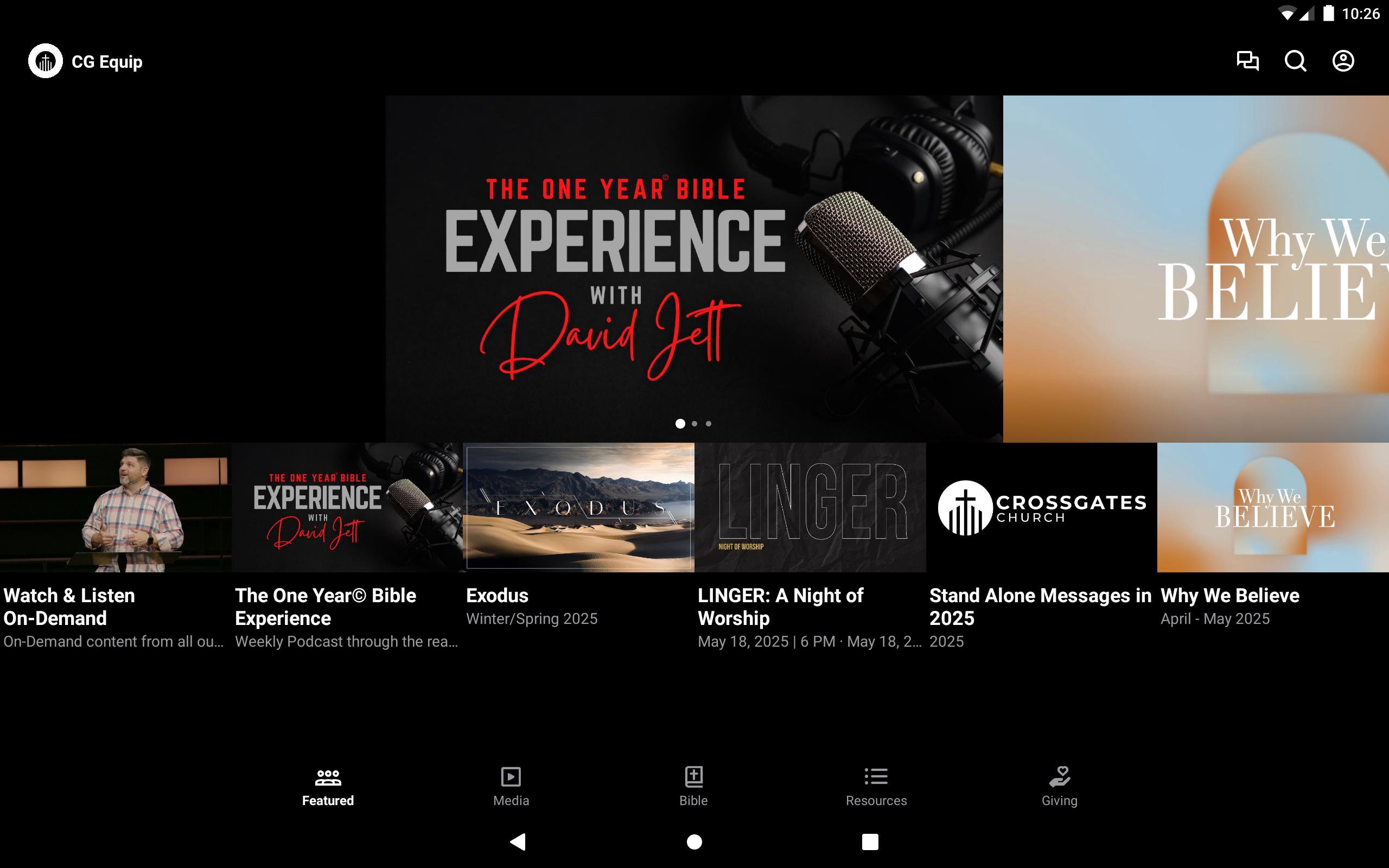This screenshot has height=868, width=1389.
Task: Select second carousel page dot
Action: 694,424
